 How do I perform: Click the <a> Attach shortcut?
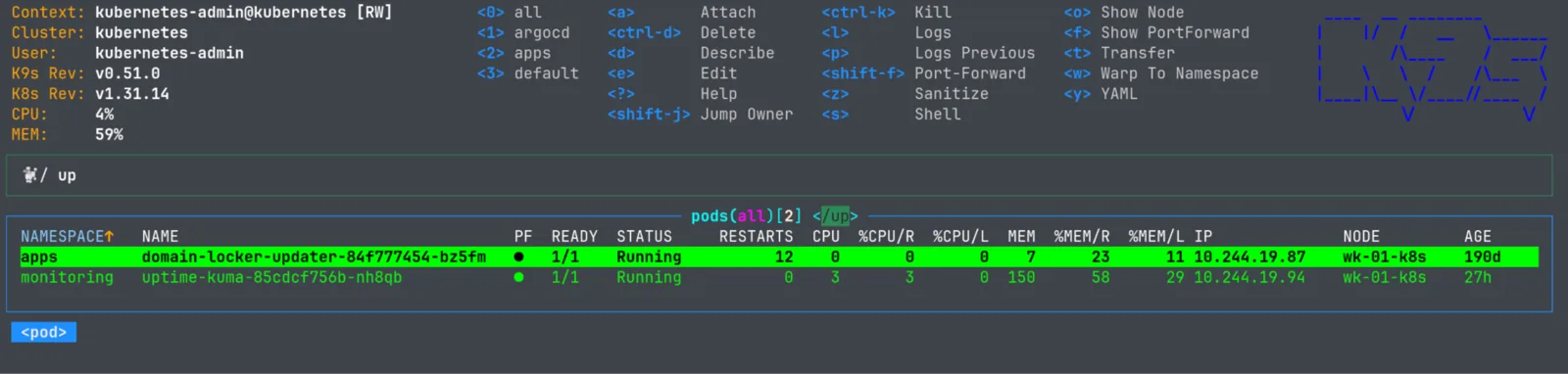pyautogui.click(x=681, y=12)
